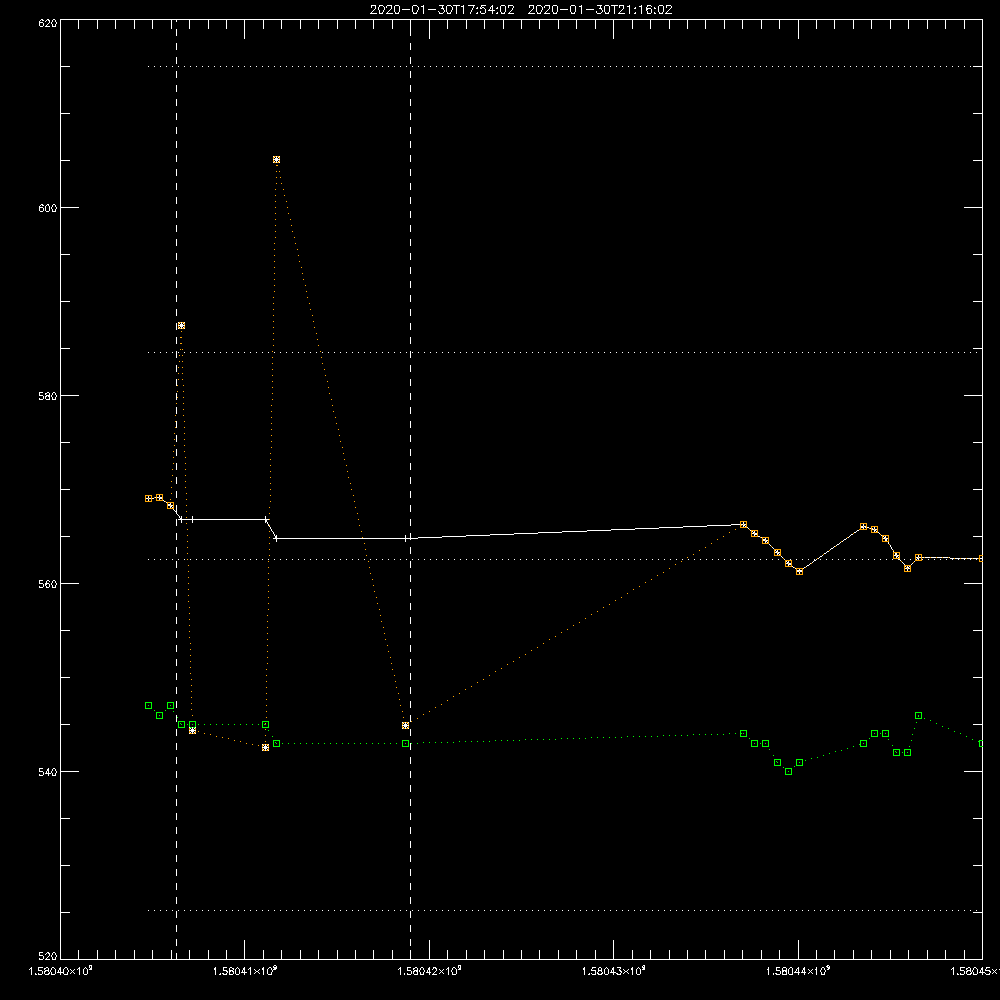1000x1000 pixels.
Task: Click the start timestamp 2020-01-30T17:54:02 in title
Action: coord(442,10)
